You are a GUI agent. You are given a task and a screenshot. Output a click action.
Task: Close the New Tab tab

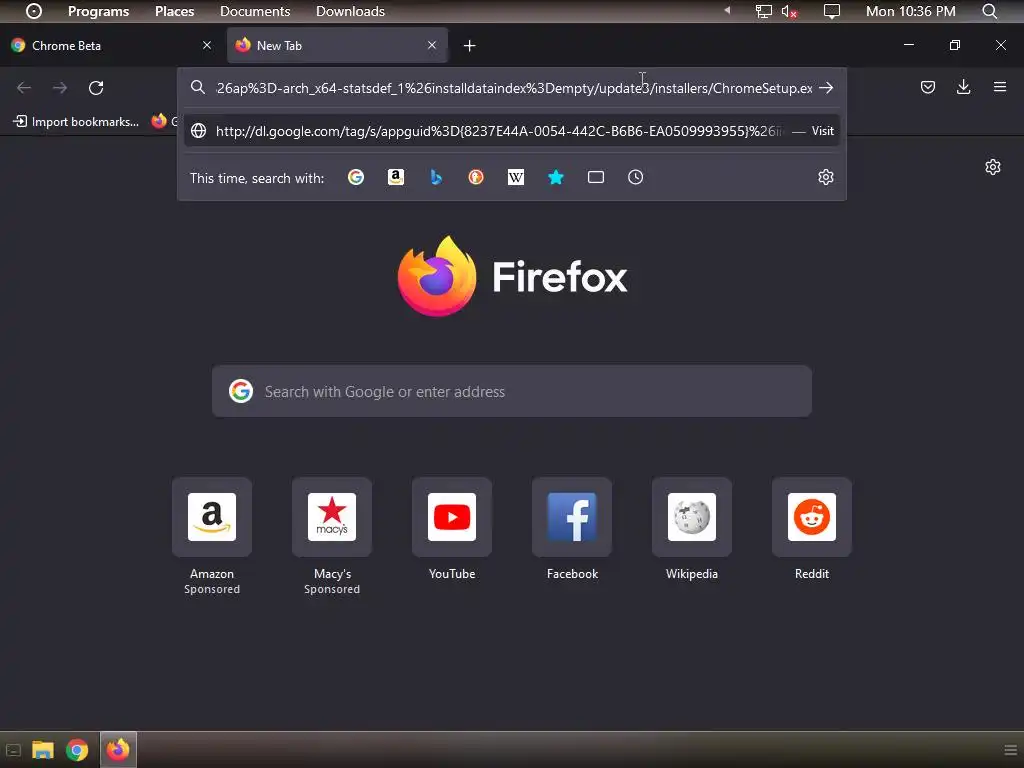click(x=432, y=45)
